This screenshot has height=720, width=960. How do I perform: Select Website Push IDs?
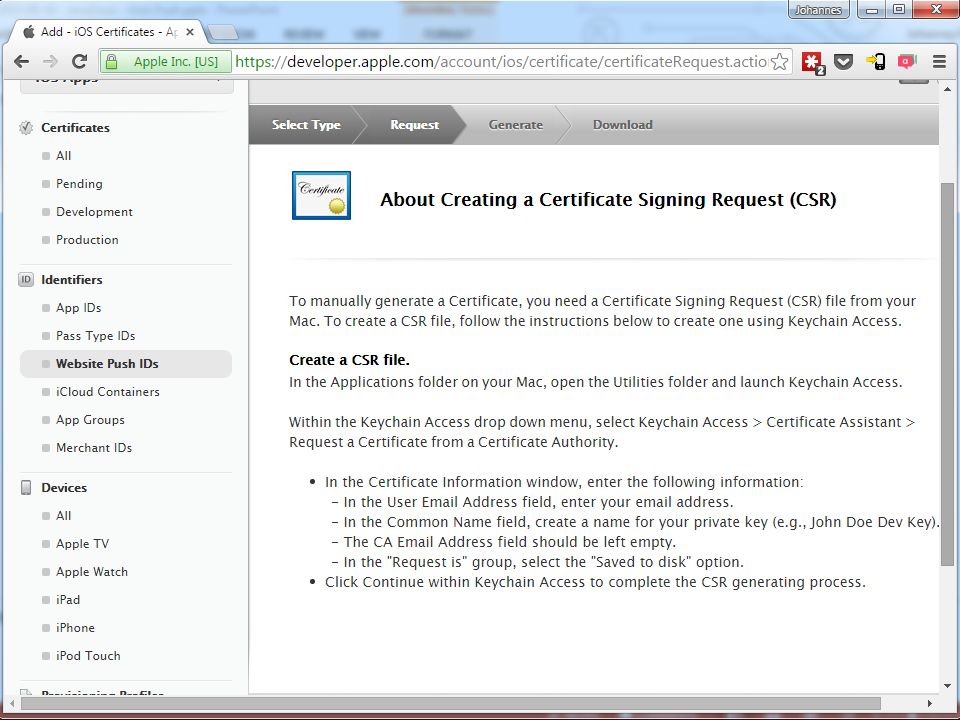pyautogui.click(x=126, y=364)
